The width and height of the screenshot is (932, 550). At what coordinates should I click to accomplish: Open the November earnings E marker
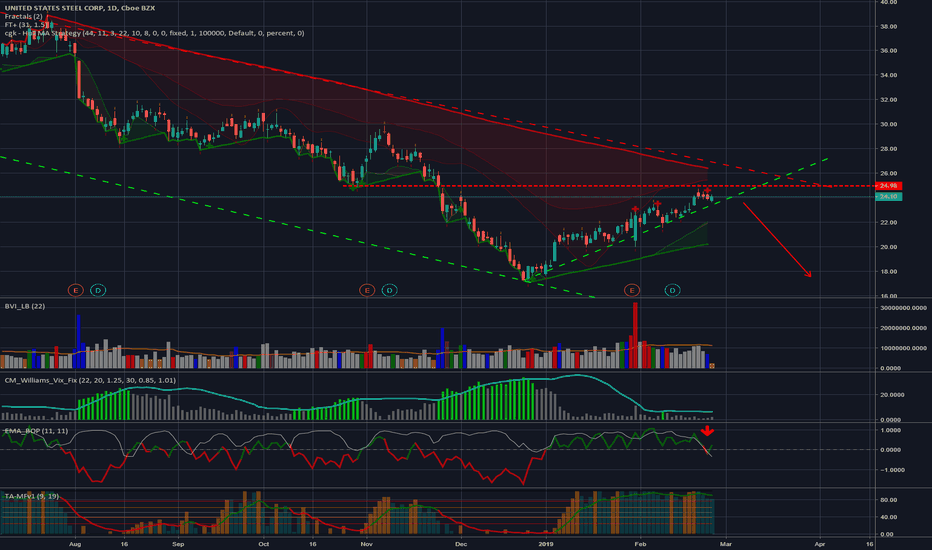367,290
